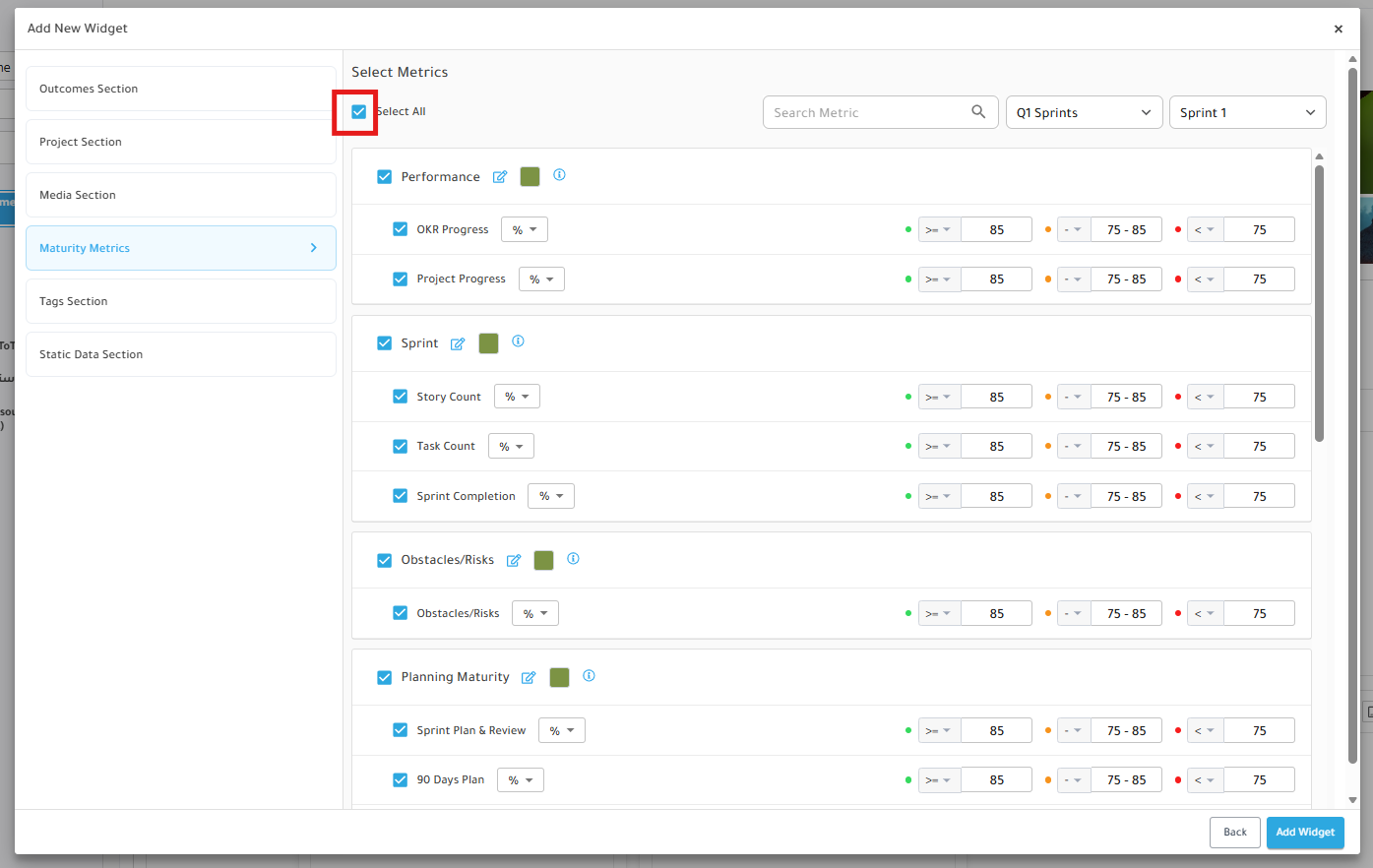
Task: Click the edit icon next to Planning Maturity
Action: pos(529,677)
